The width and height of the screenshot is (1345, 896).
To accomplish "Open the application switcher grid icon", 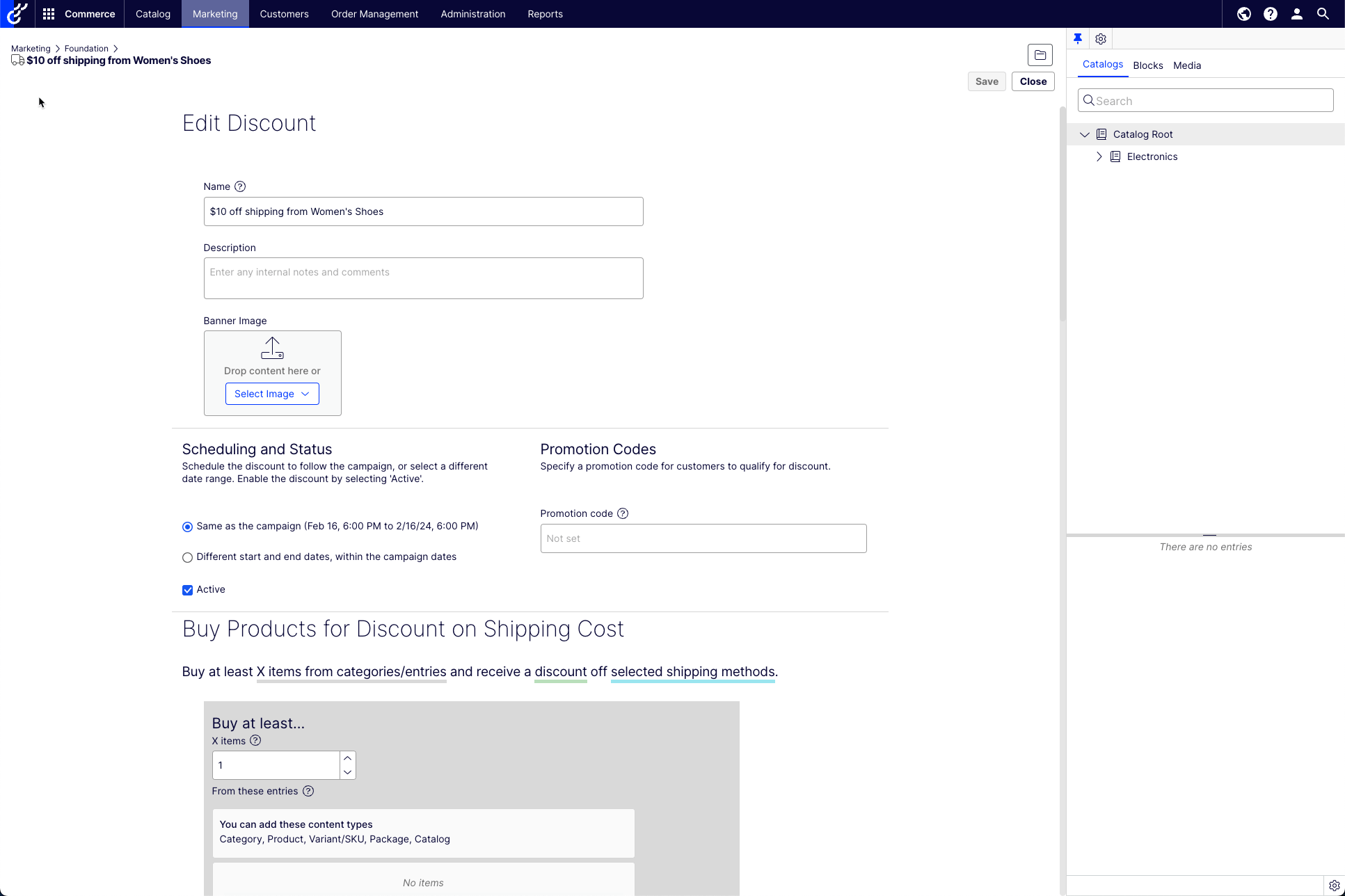I will [49, 14].
